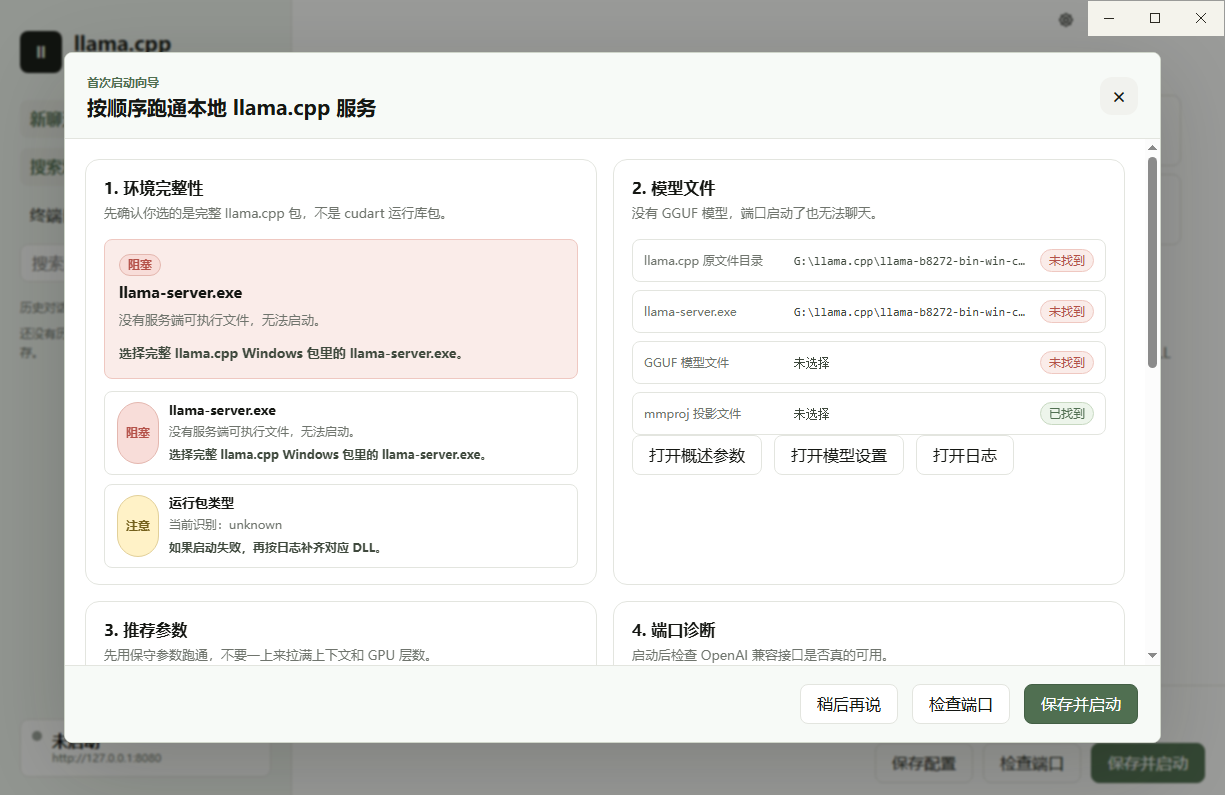Click the red 阻塞 tag in pink alert

(139, 265)
